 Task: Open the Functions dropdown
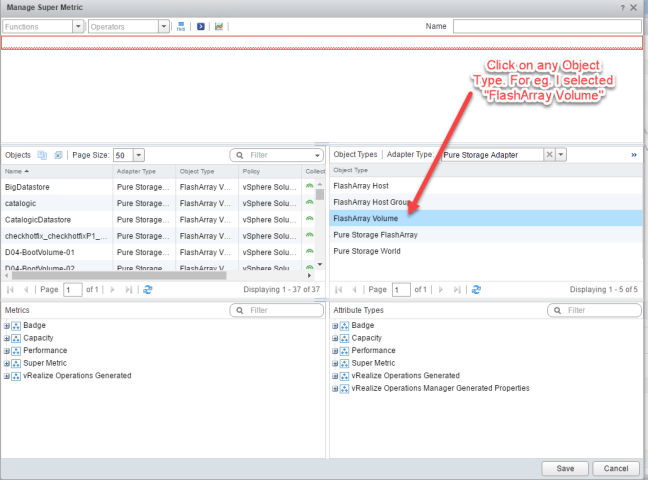(78, 26)
